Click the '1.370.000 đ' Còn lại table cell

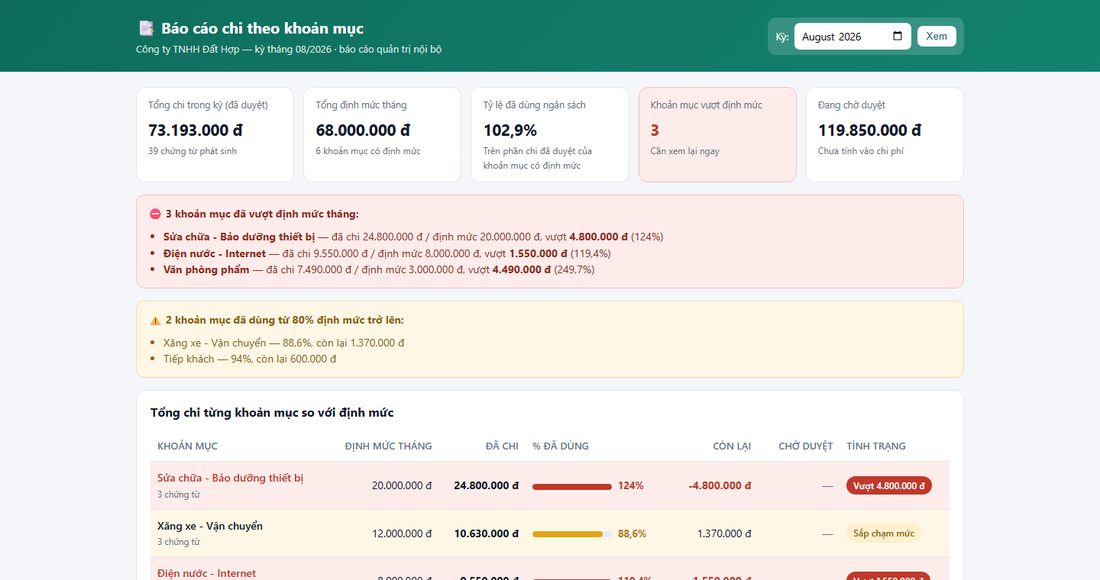pos(724,534)
